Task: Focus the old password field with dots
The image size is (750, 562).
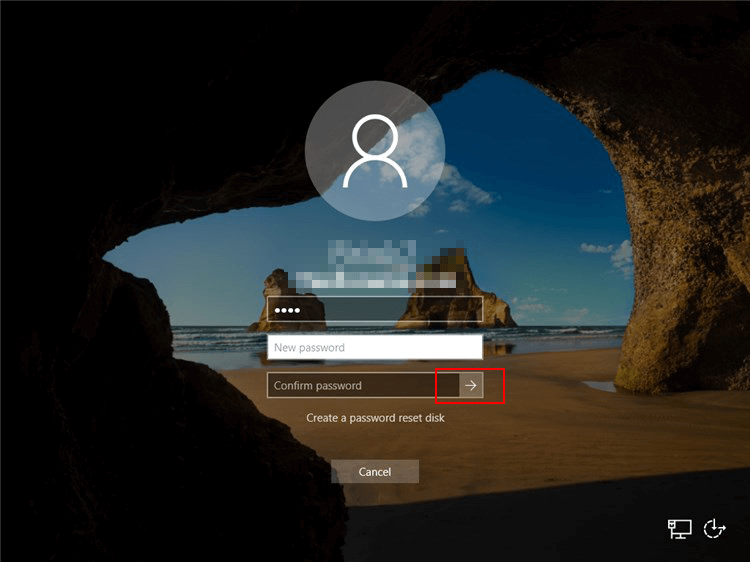Action: 375,310
